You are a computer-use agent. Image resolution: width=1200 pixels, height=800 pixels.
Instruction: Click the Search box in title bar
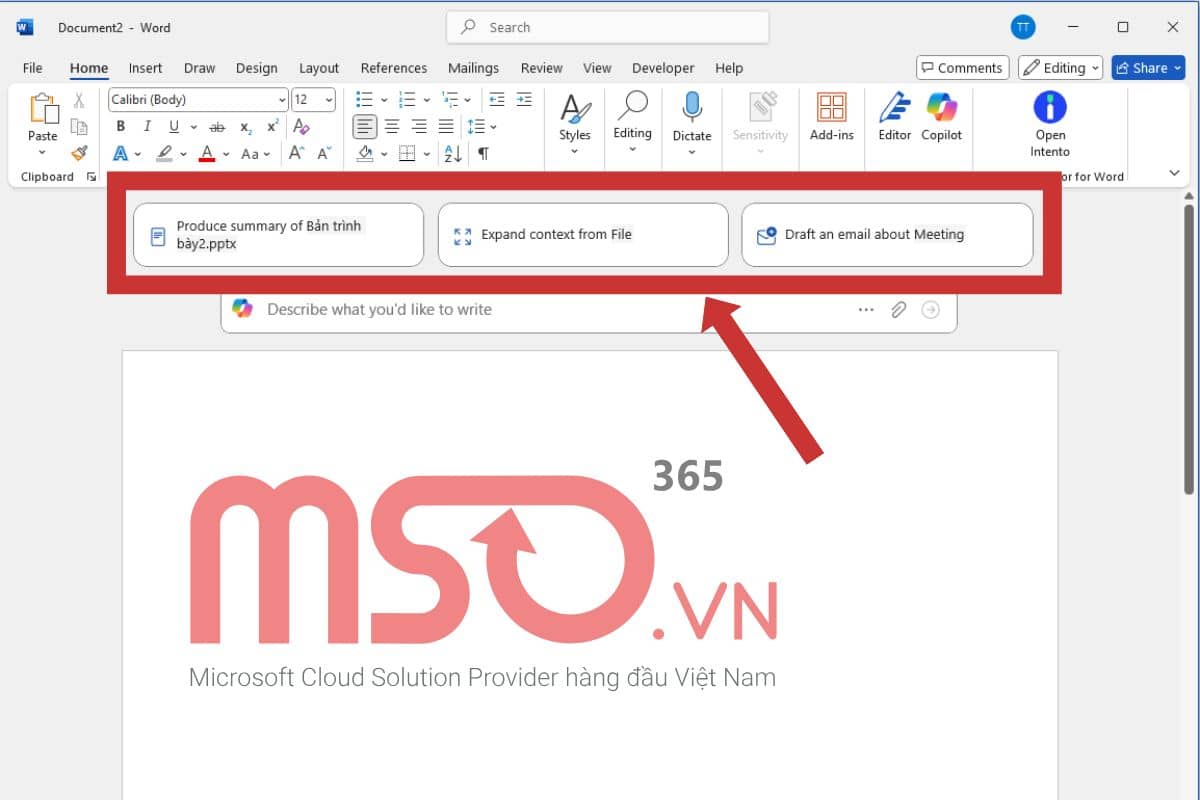[607, 28]
